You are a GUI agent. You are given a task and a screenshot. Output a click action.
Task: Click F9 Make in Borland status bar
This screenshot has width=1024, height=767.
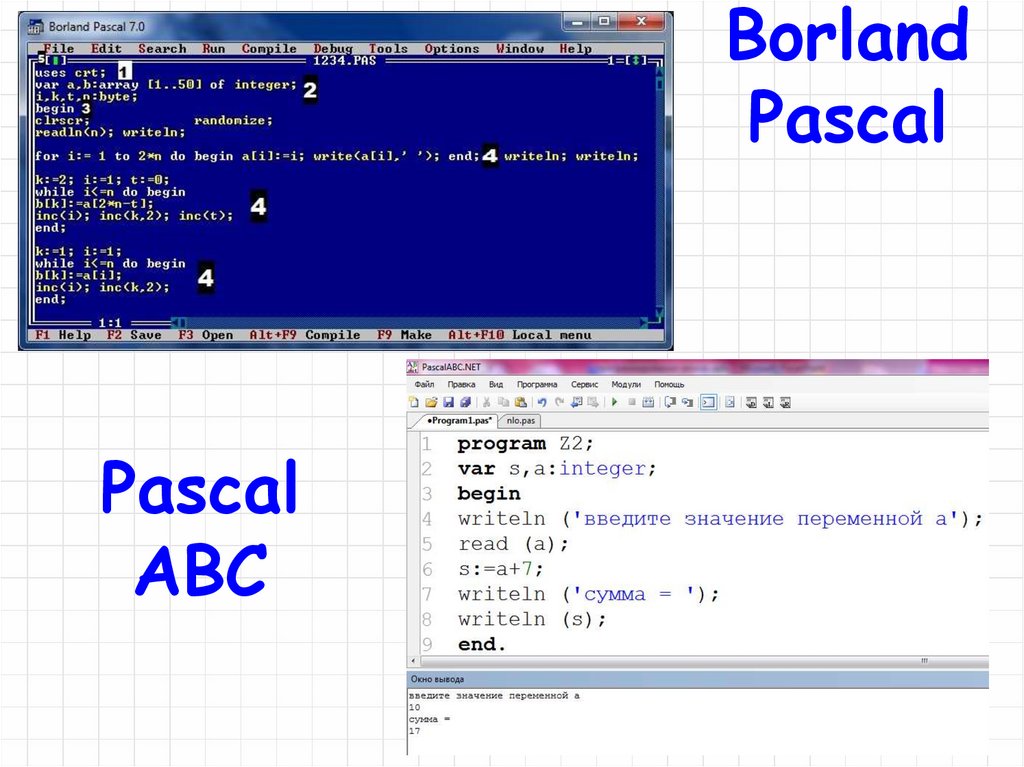click(x=404, y=335)
